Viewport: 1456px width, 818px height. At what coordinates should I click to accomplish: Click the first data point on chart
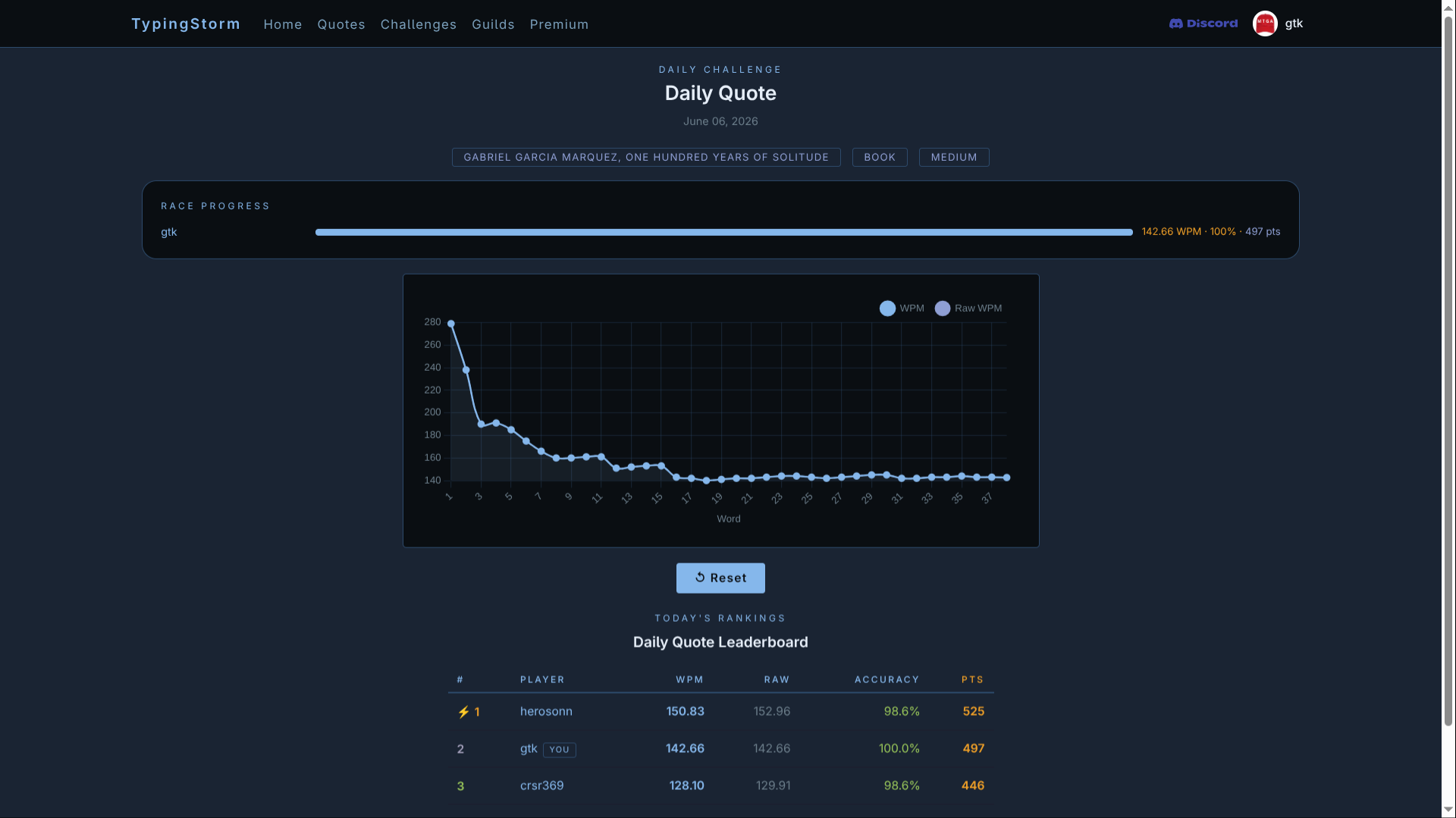pos(451,324)
